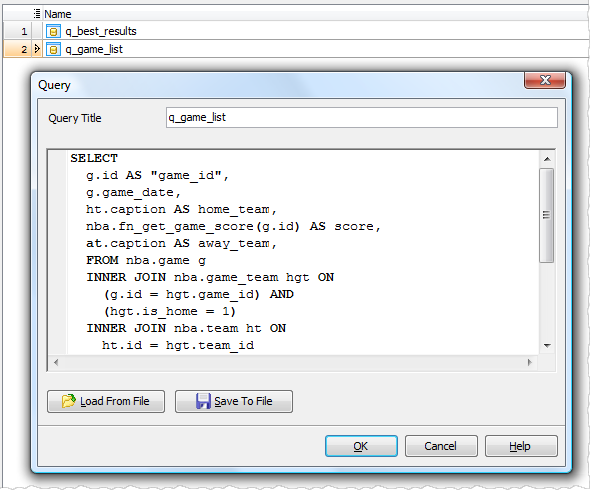The height and width of the screenshot is (493, 593).
Task: Click the 'FROM nba.game g' line
Action: click(146, 260)
